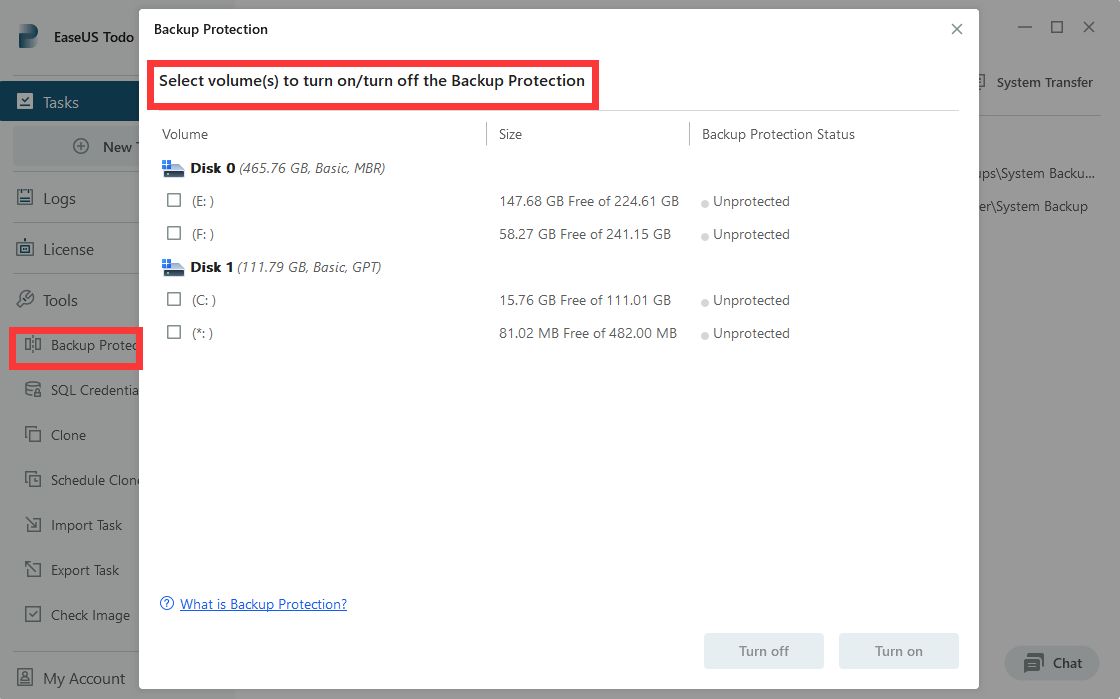Go to the License section
The height and width of the screenshot is (699, 1120).
coord(67,249)
